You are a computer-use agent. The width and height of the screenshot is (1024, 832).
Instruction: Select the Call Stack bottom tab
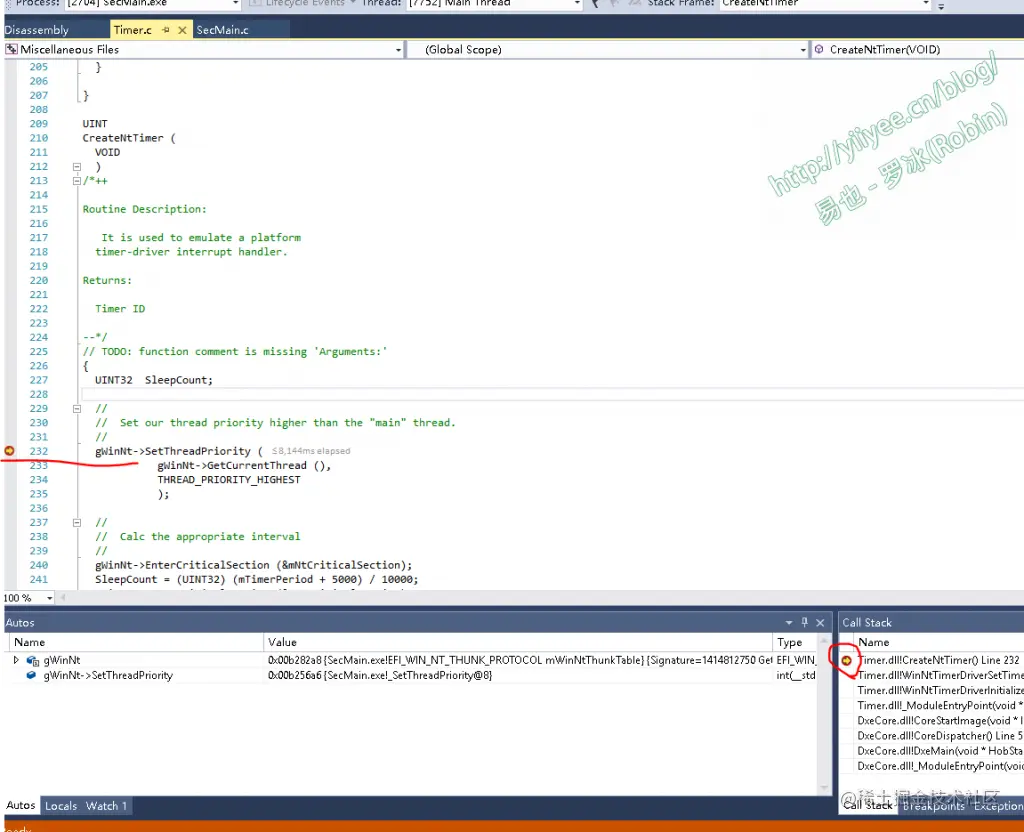tap(868, 805)
